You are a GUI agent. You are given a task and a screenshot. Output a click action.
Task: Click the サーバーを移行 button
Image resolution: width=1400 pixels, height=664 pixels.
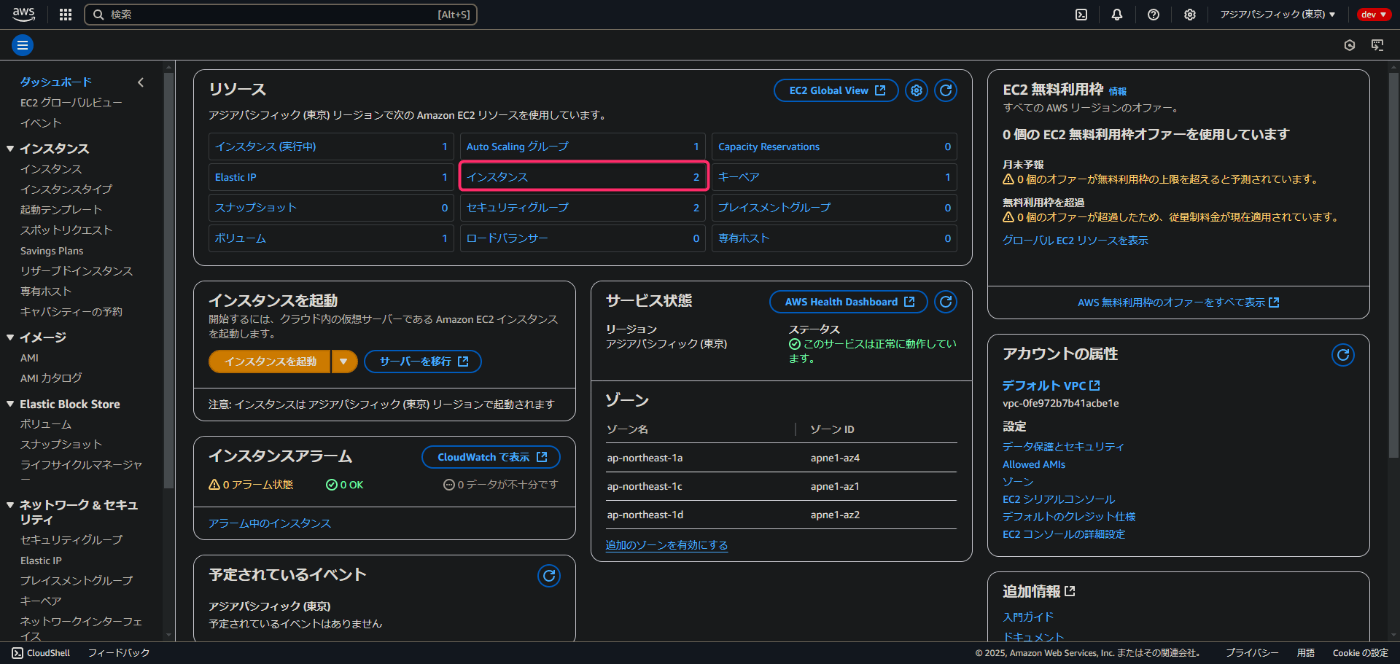[423, 361]
